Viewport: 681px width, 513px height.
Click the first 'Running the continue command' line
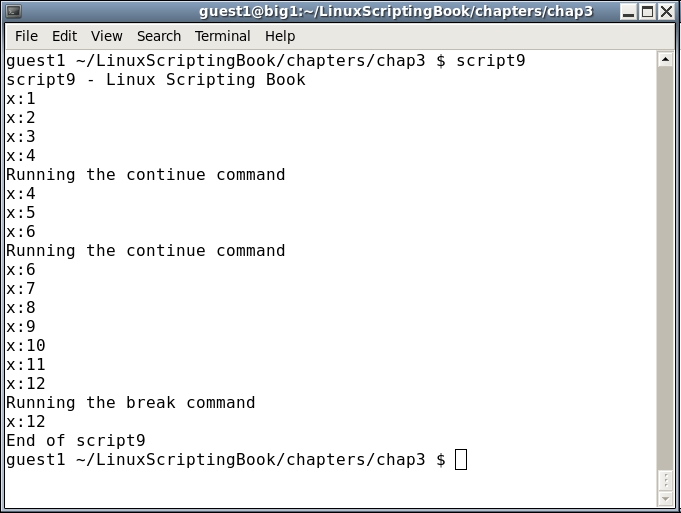pyautogui.click(x=146, y=175)
